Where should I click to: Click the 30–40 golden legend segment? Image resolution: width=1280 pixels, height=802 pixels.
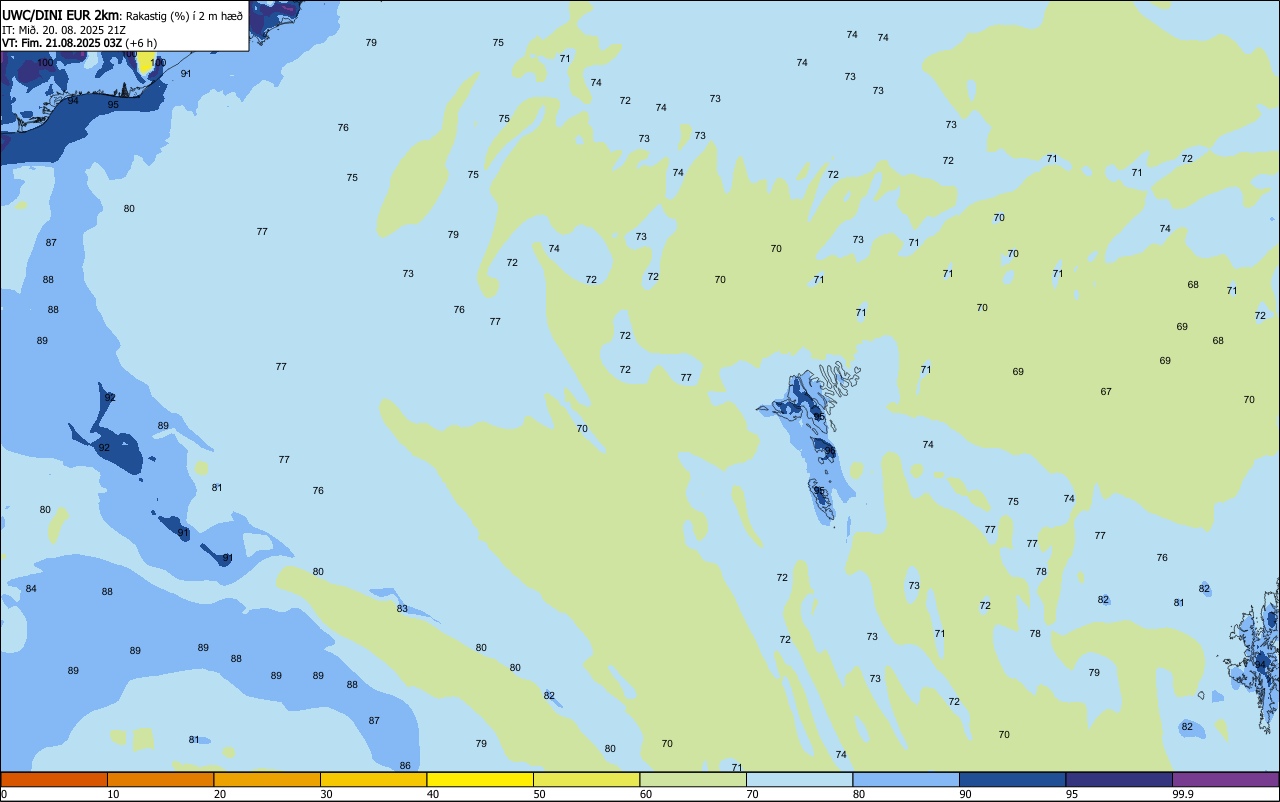coord(373,779)
